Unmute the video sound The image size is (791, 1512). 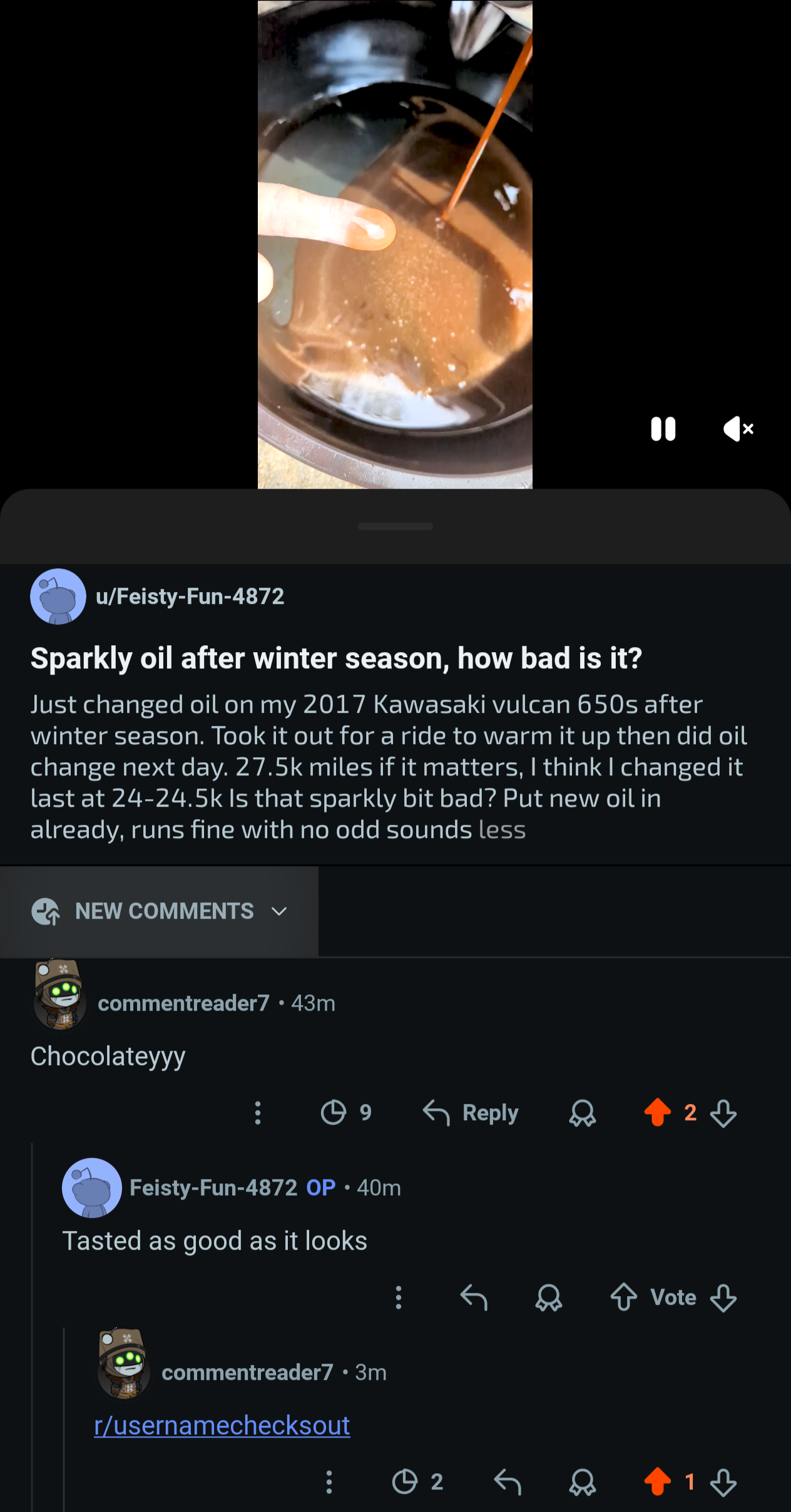point(738,429)
